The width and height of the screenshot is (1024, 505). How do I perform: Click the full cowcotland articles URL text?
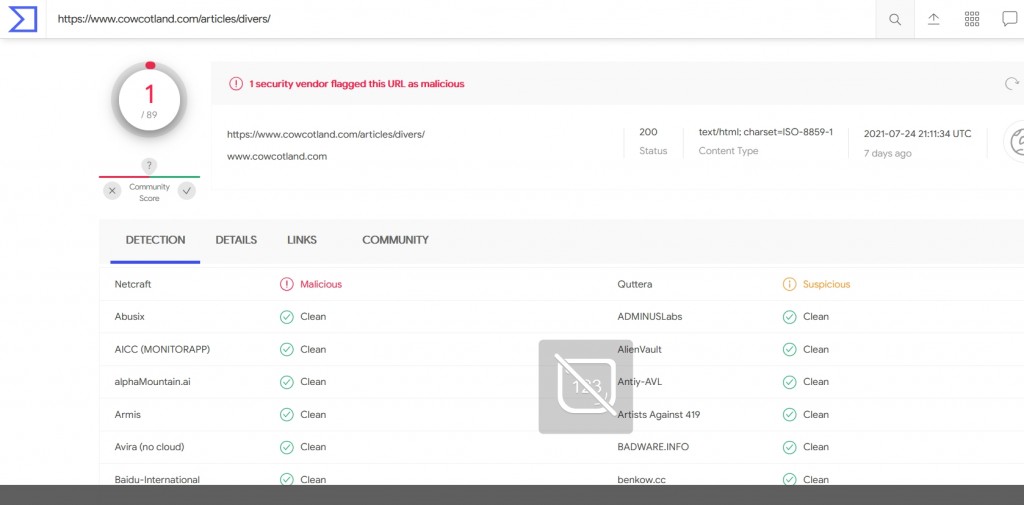326,135
